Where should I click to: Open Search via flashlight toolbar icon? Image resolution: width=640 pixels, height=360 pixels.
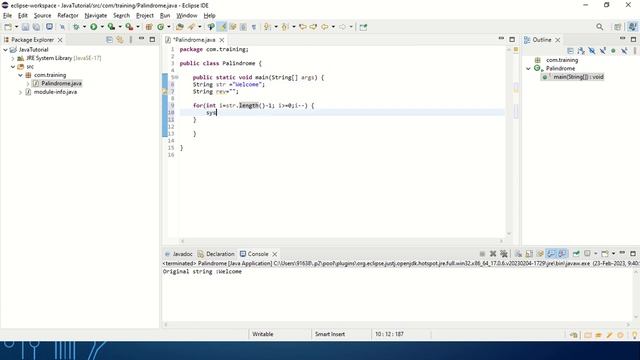tap(191, 27)
